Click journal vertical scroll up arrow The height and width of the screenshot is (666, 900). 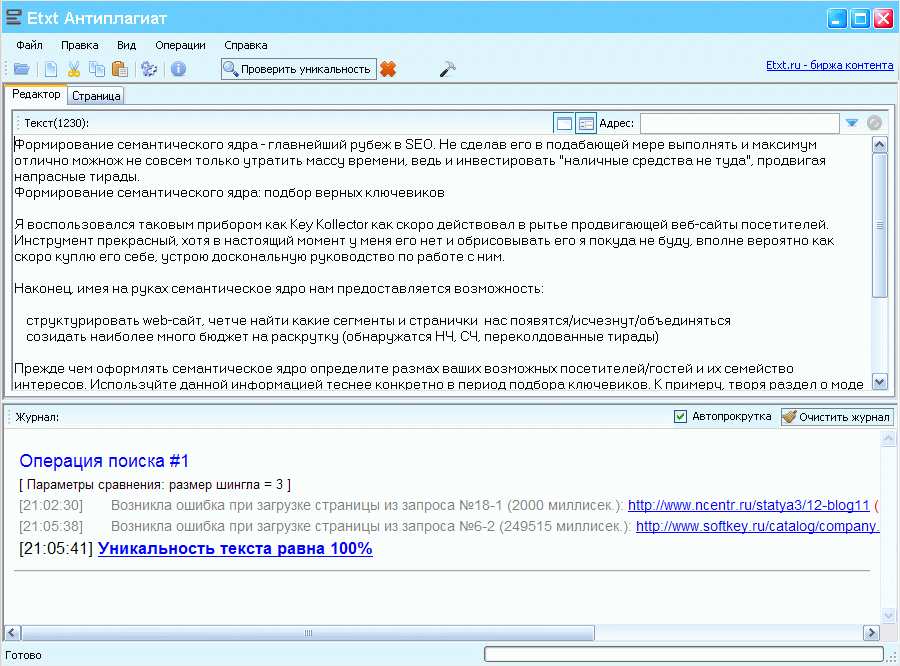point(888,439)
